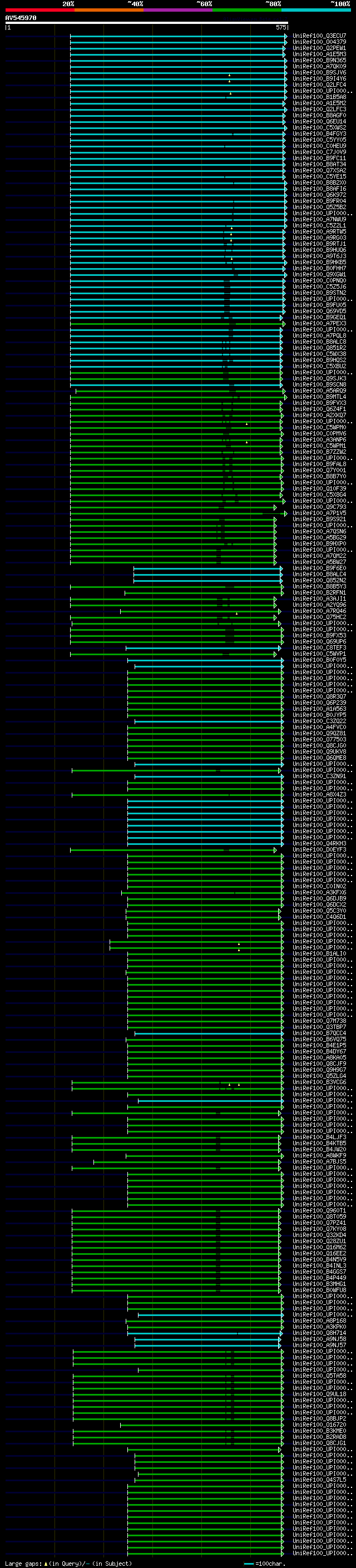Screen dimensions: 356x1568
Task: Click label UniRef100_C8TEF3
Action: (x=319, y=647)
